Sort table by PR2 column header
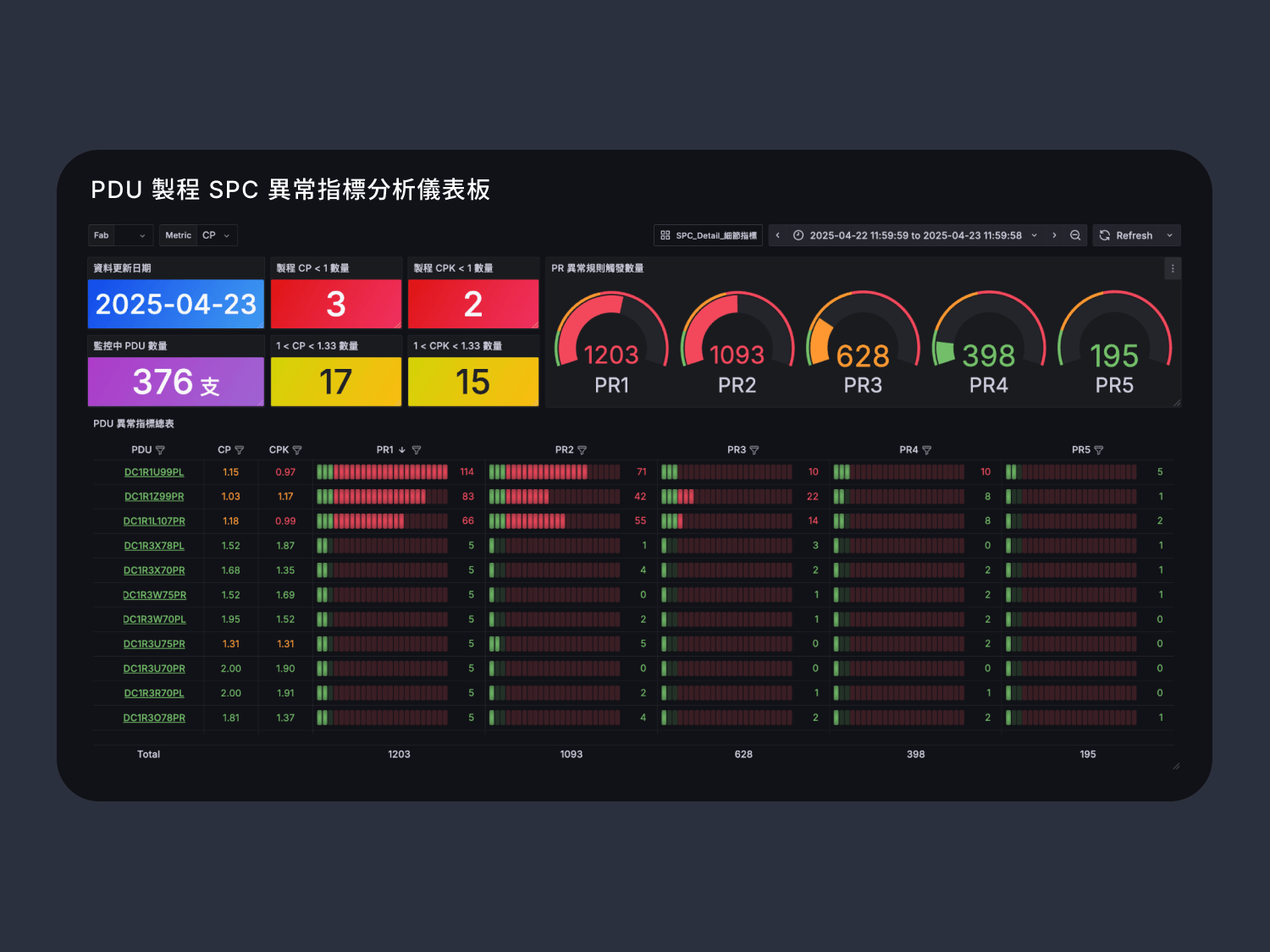Image resolution: width=1270 pixels, height=952 pixels. pyautogui.click(x=564, y=450)
